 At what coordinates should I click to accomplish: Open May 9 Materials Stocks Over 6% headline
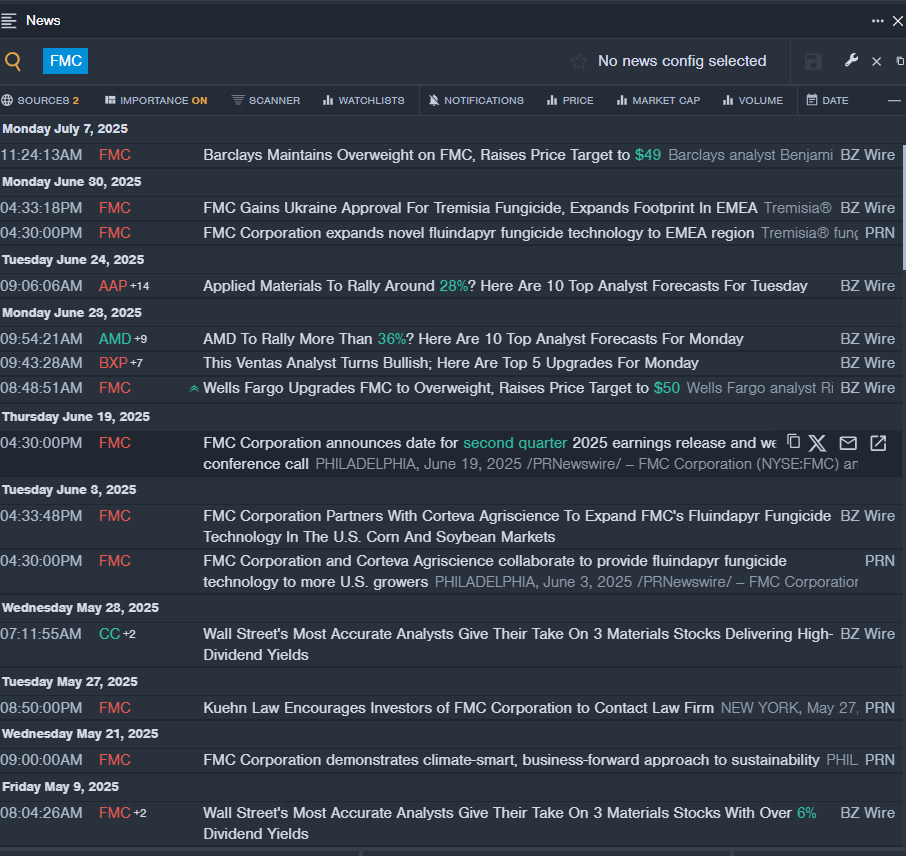[x=510, y=823]
